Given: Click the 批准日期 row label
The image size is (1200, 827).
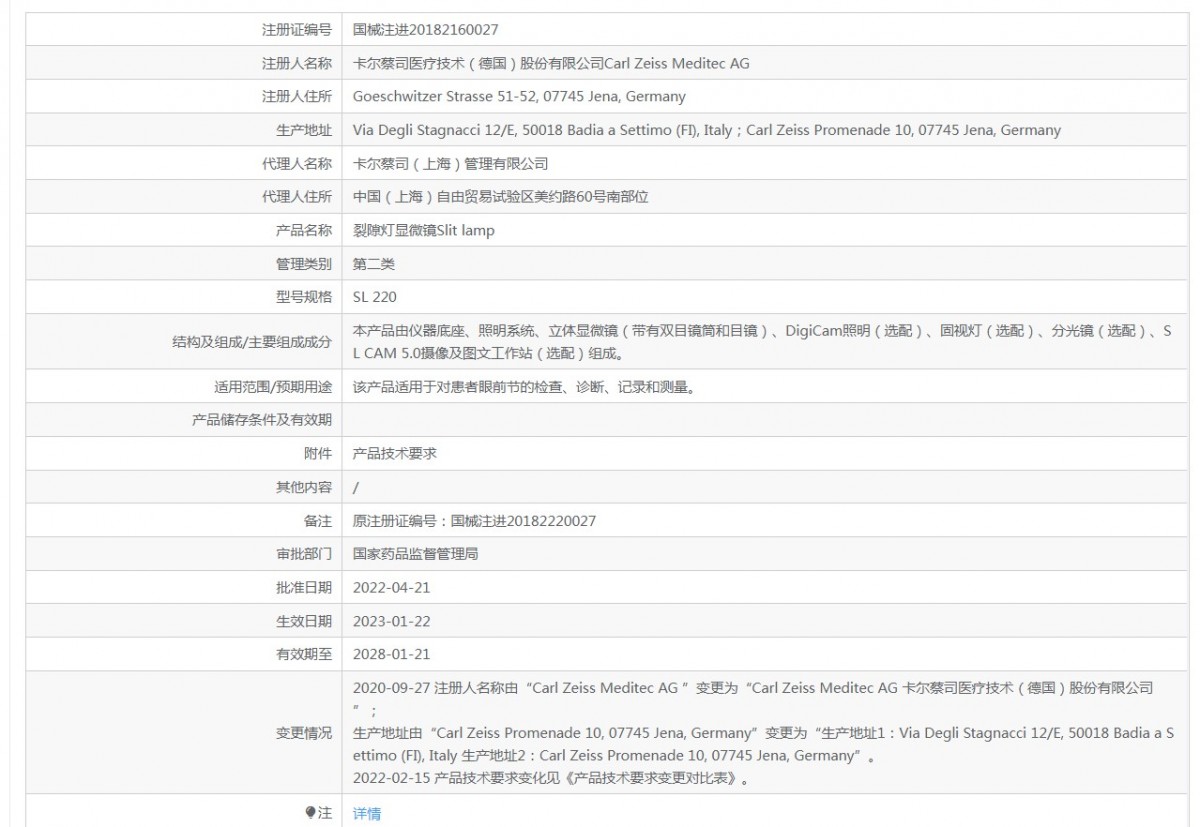Looking at the screenshot, I should point(304,588).
